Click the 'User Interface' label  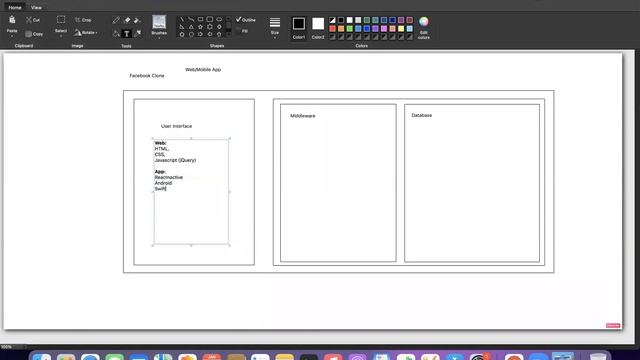176,126
